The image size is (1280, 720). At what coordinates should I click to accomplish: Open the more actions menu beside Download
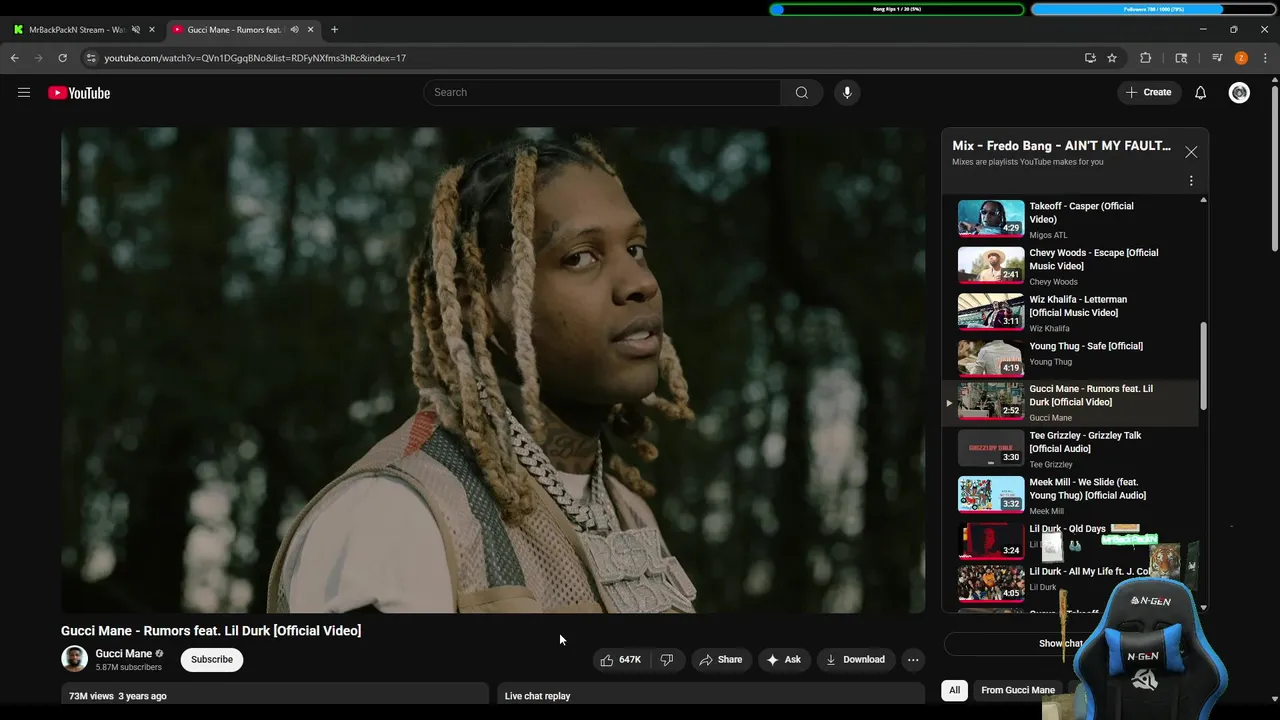pos(913,660)
